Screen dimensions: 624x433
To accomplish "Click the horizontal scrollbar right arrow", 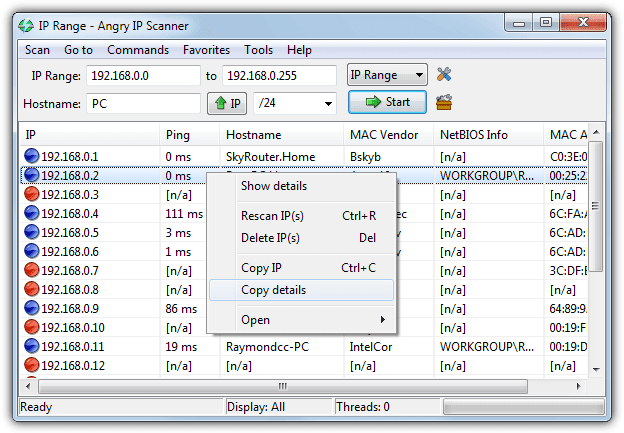I will point(579,386).
